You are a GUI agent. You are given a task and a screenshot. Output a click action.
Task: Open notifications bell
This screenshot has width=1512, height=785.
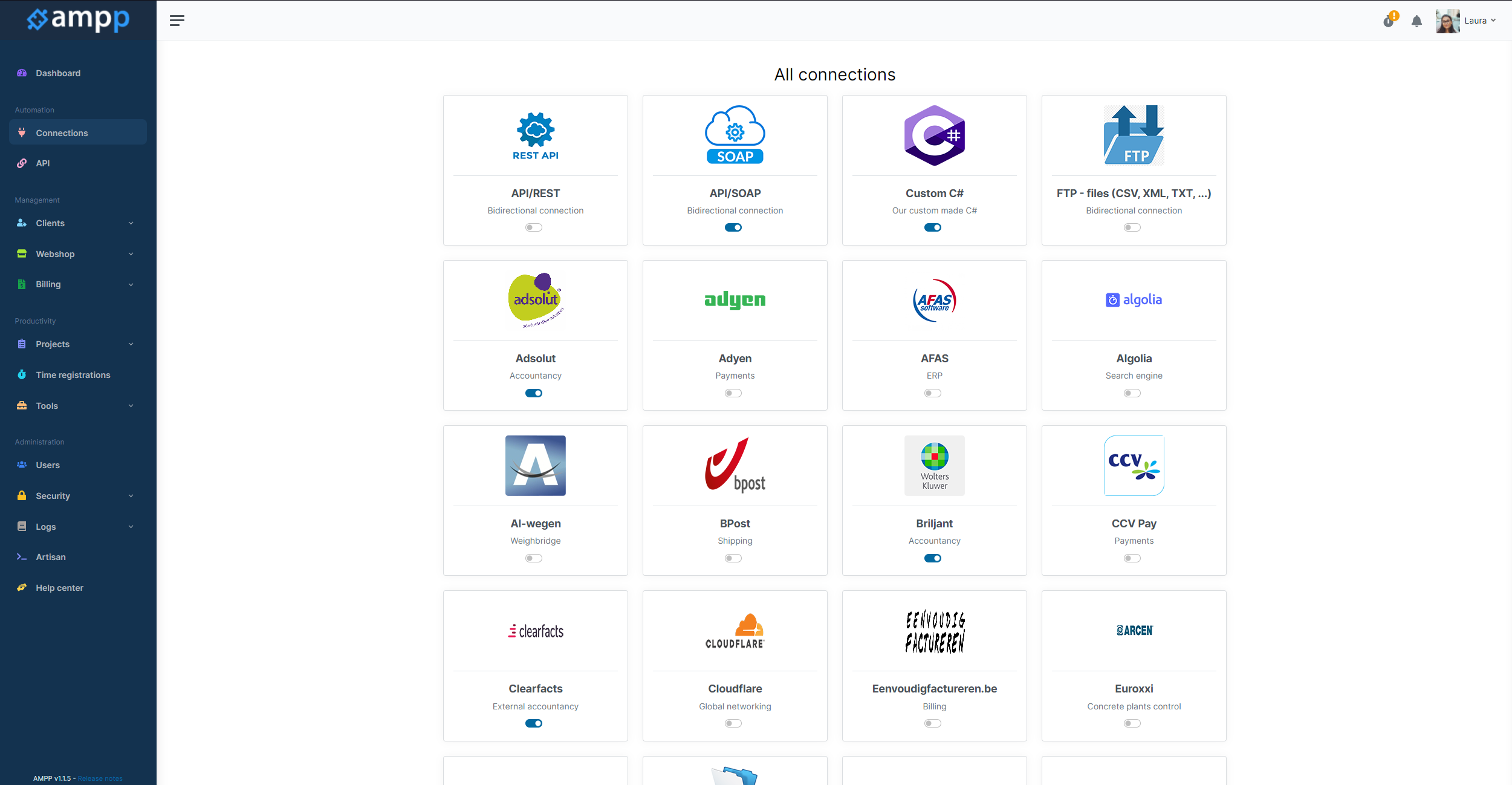click(x=1416, y=22)
